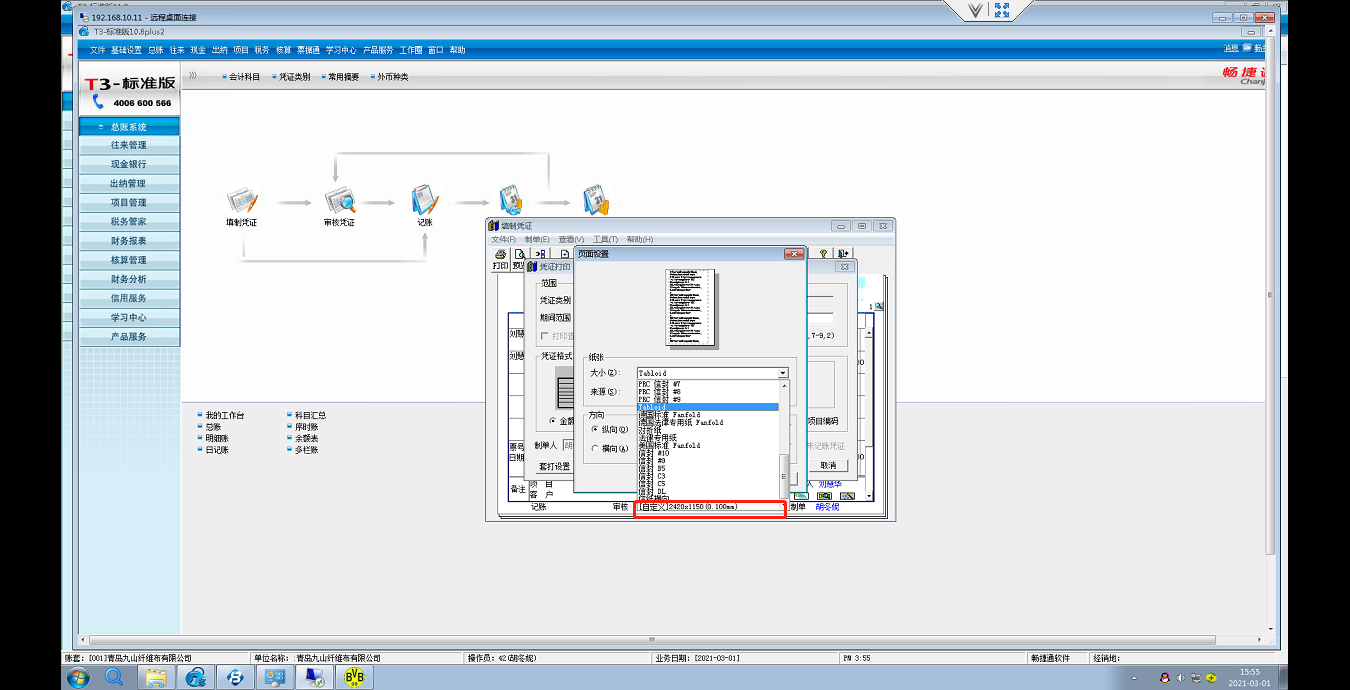Open the 外币种类 shortcut link

tap(392, 77)
